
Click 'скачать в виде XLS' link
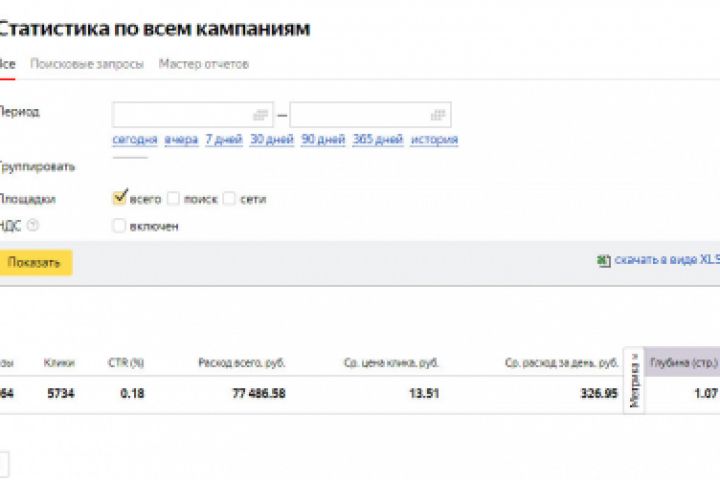666,261
